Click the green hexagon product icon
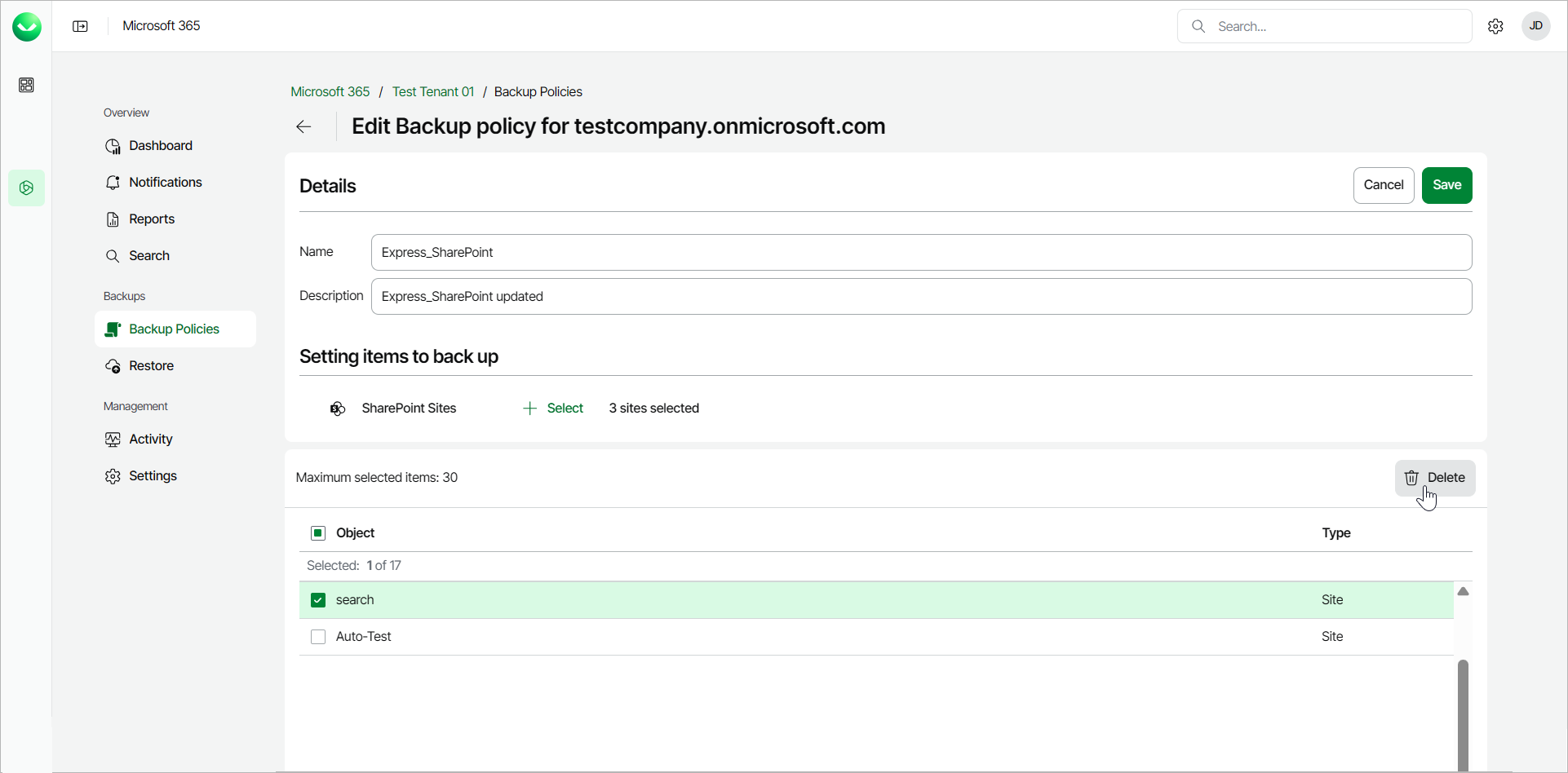Image resolution: width=1568 pixels, height=773 pixels. pos(26,188)
